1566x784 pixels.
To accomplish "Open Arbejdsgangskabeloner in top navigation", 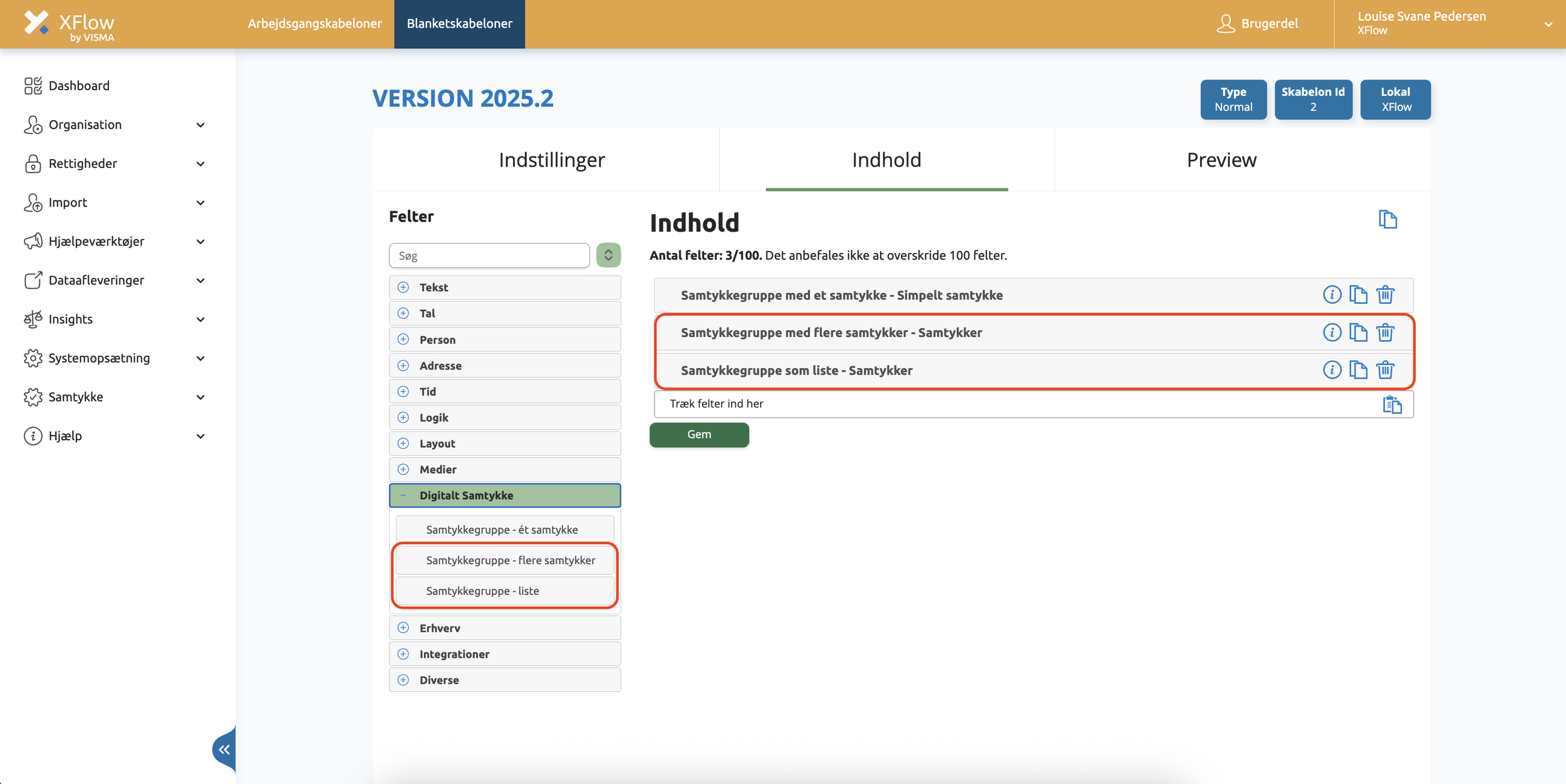I will (x=314, y=24).
